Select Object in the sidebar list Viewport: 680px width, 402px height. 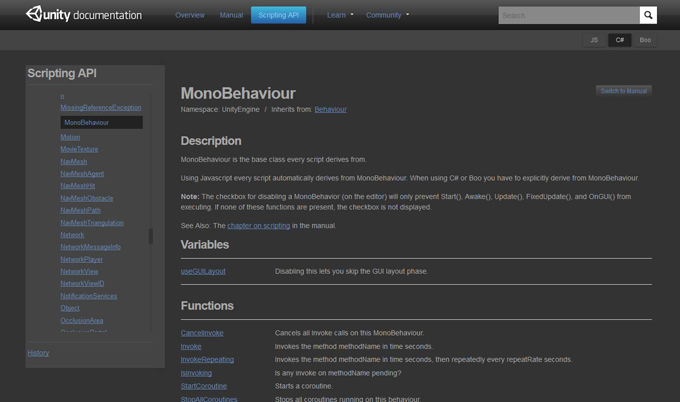[70, 308]
